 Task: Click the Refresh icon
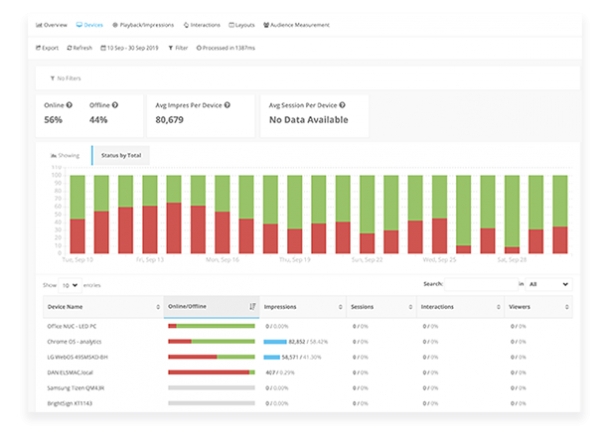click(x=70, y=47)
